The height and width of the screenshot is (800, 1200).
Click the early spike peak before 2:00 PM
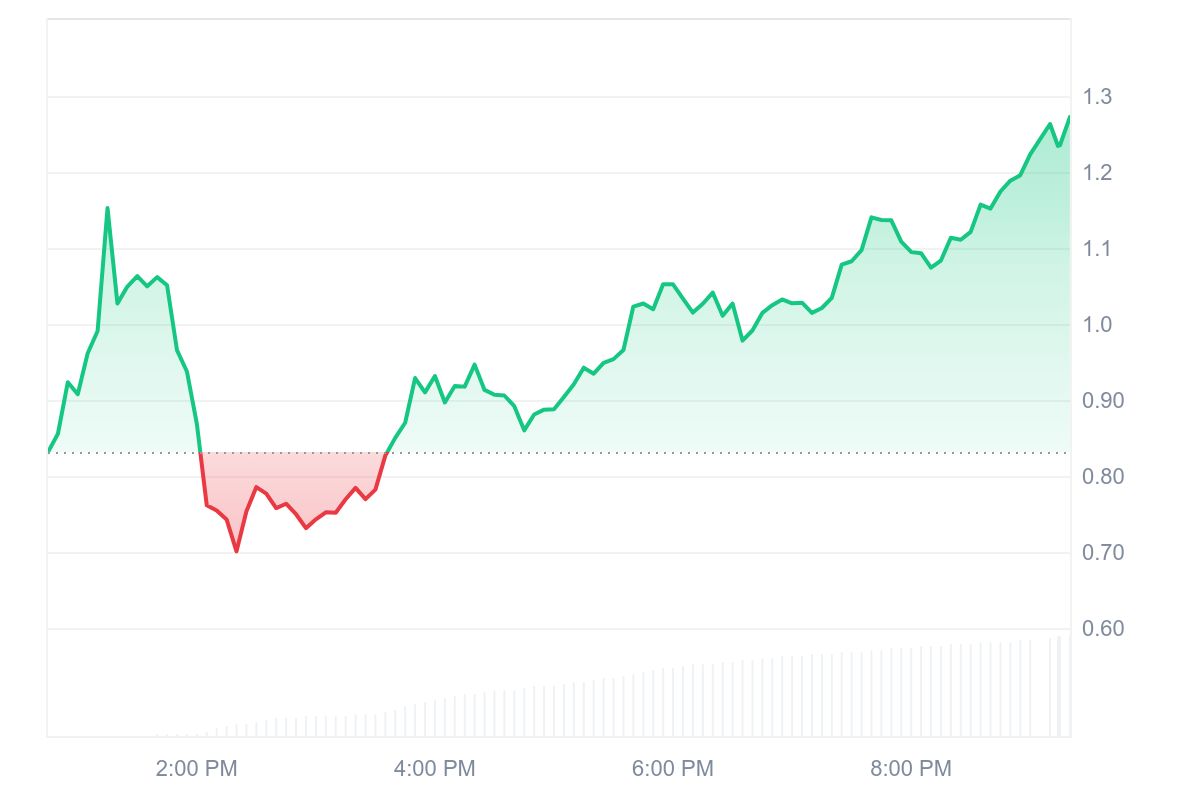point(107,208)
